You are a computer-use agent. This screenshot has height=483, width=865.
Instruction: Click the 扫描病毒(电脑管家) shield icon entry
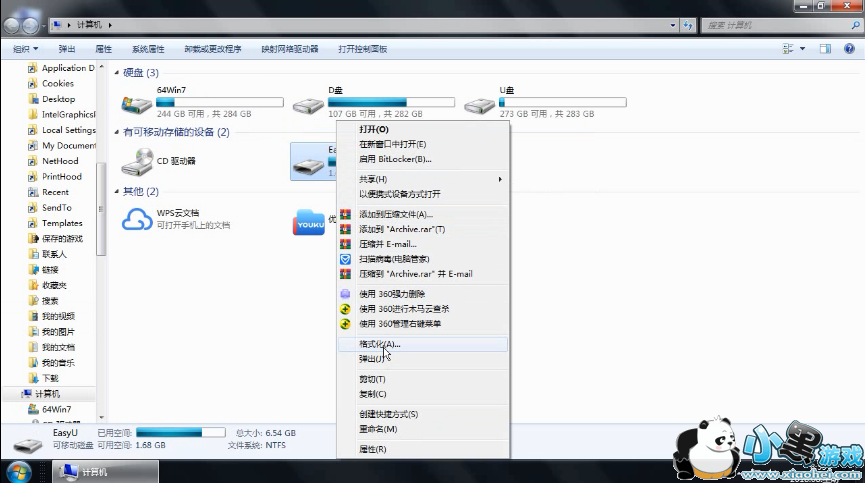pyautogui.click(x=345, y=259)
